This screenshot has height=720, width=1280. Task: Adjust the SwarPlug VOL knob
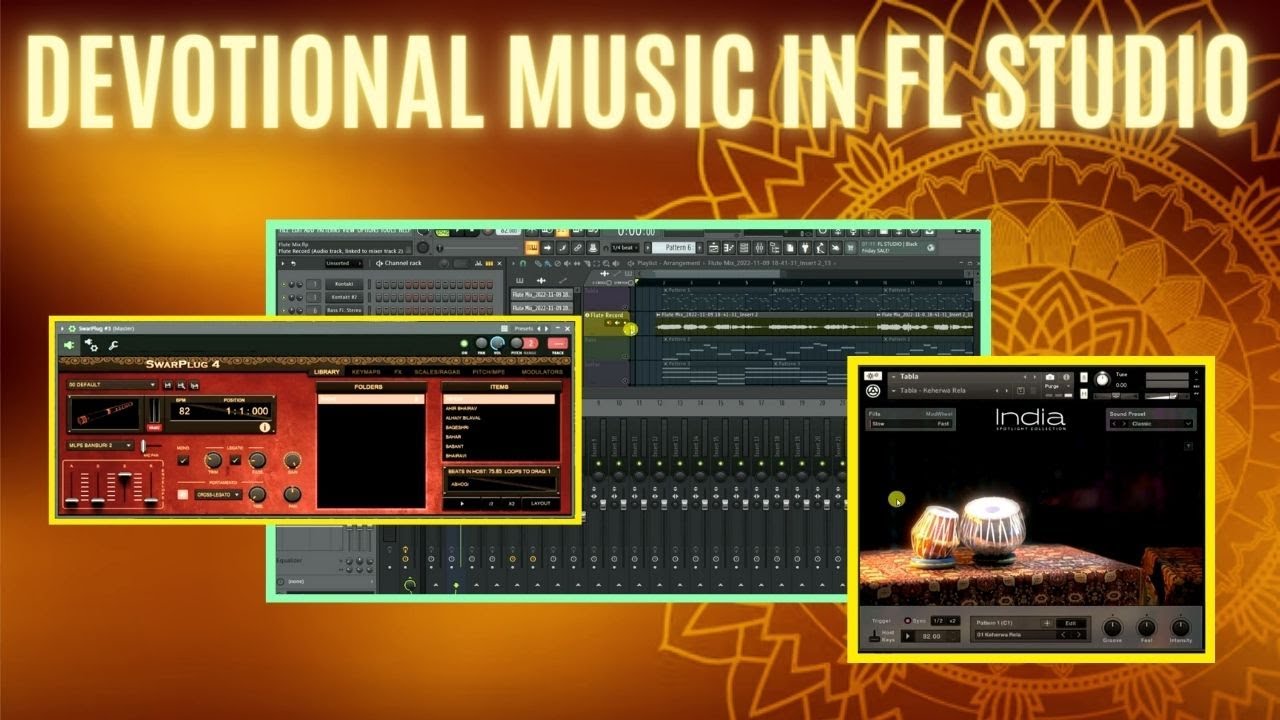[498, 344]
